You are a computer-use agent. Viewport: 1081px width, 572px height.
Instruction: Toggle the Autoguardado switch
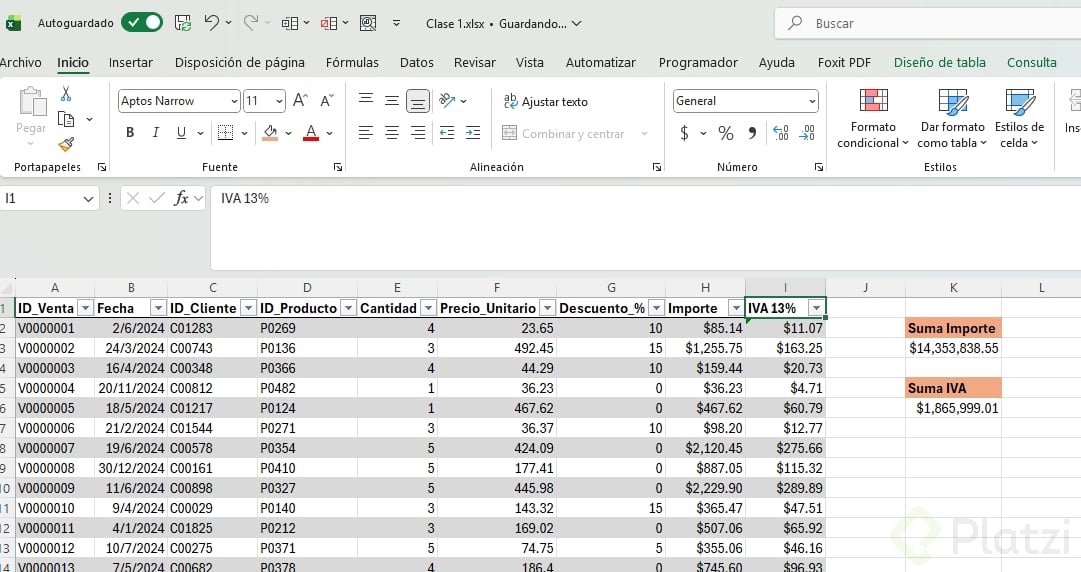pos(142,22)
